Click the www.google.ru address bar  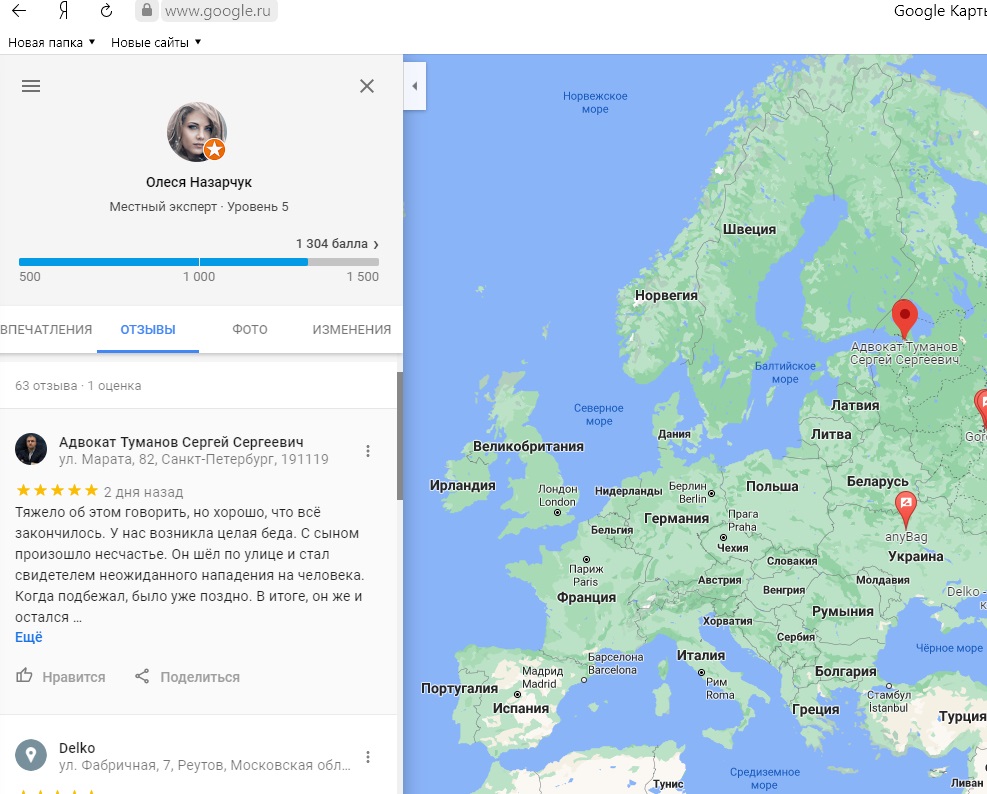(217, 11)
